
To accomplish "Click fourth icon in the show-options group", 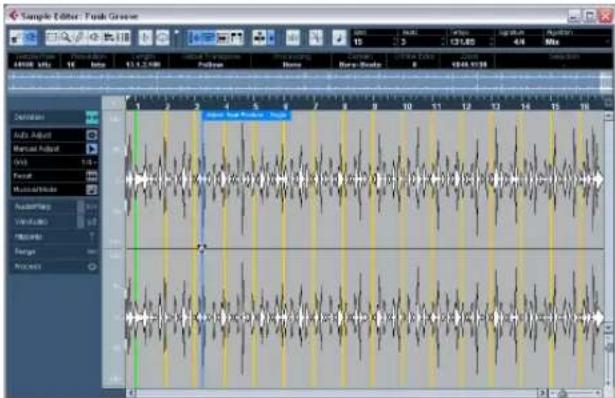I will click(x=237, y=38).
